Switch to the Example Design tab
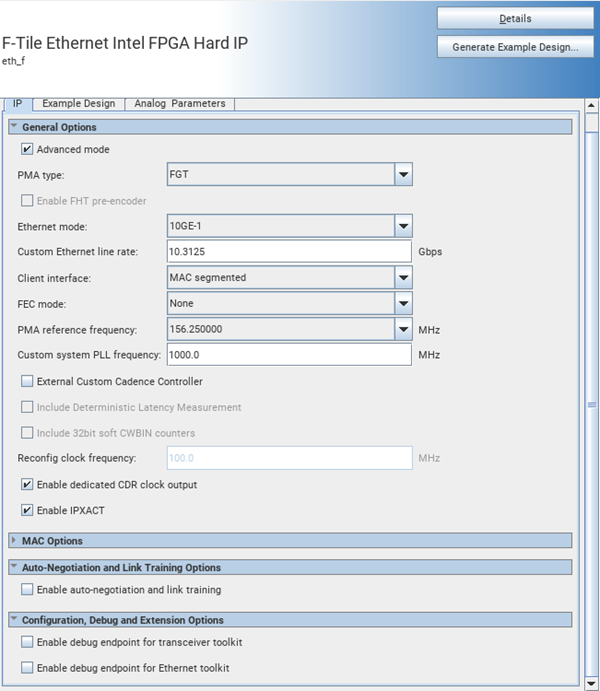The width and height of the screenshot is (600, 691). pyautogui.click(x=79, y=104)
